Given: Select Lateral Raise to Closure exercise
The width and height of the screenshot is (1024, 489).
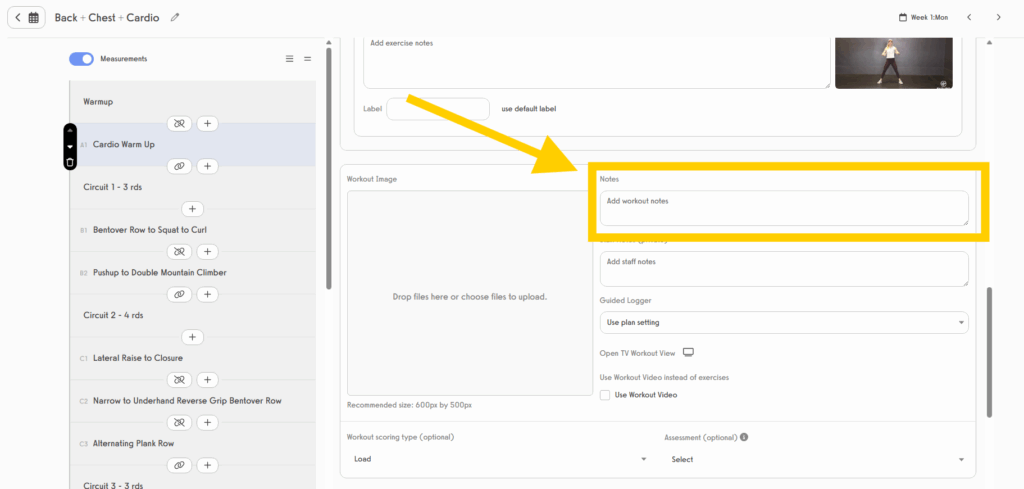Looking at the screenshot, I should coord(138,358).
